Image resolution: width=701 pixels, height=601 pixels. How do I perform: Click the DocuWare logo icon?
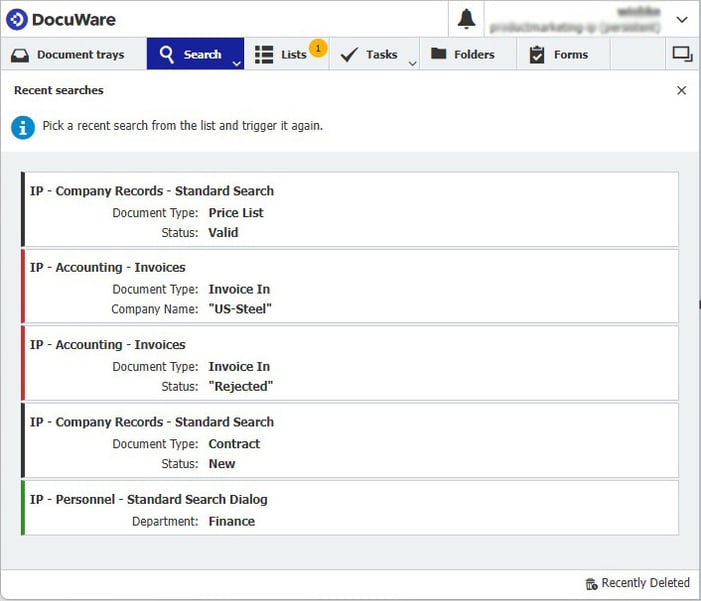pyautogui.click(x=16, y=19)
